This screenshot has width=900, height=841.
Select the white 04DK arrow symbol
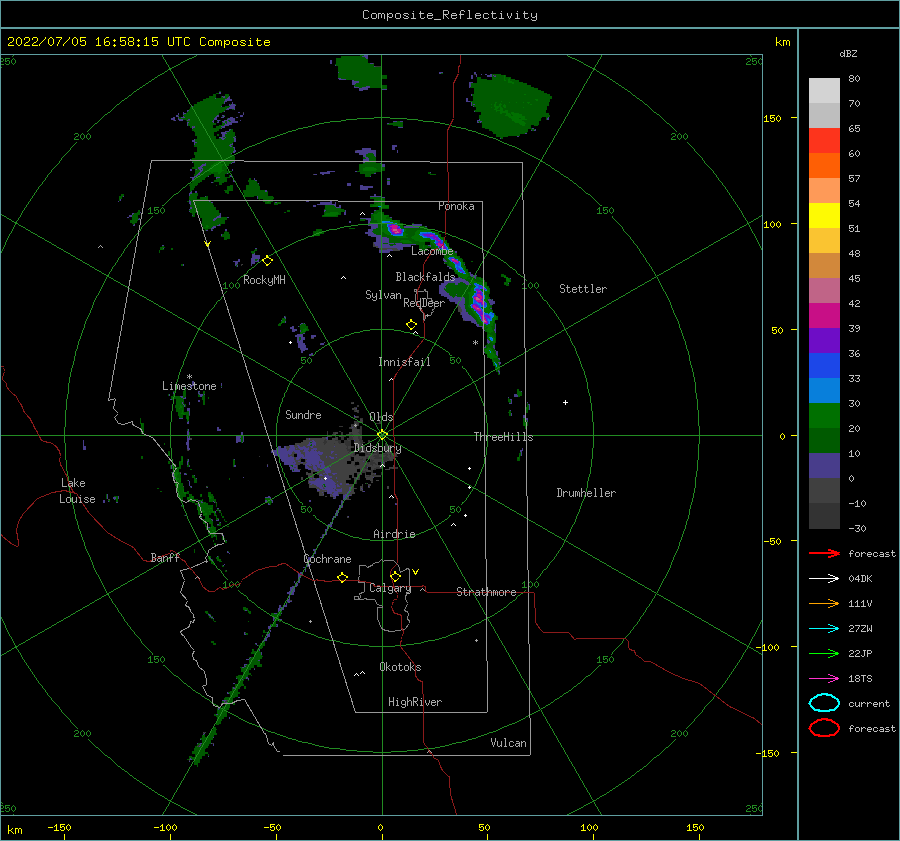pos(824,579)
